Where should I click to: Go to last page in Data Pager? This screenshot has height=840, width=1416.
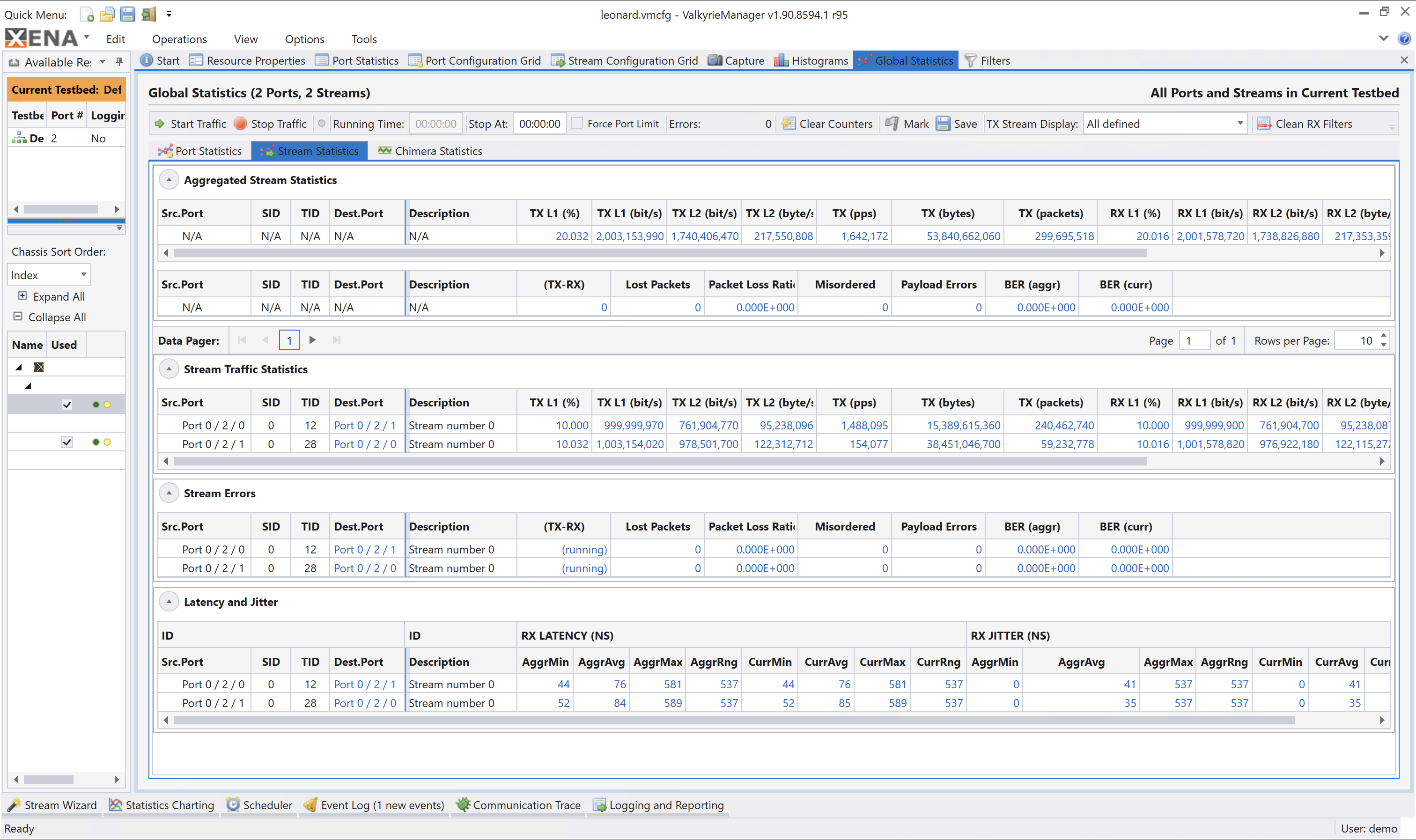click(x=337, y=340)
